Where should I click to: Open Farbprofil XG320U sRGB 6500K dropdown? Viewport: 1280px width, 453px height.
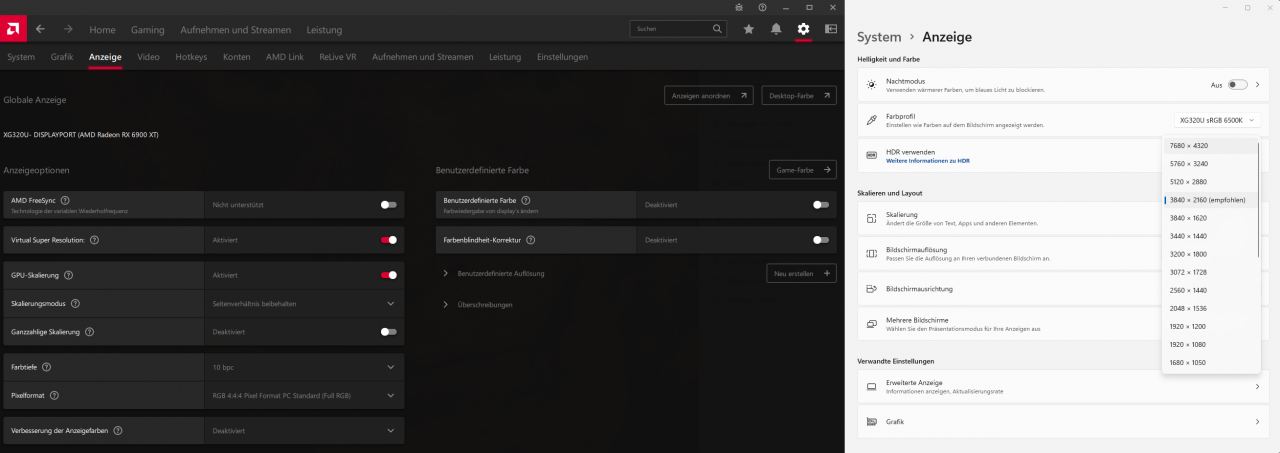1217,120
